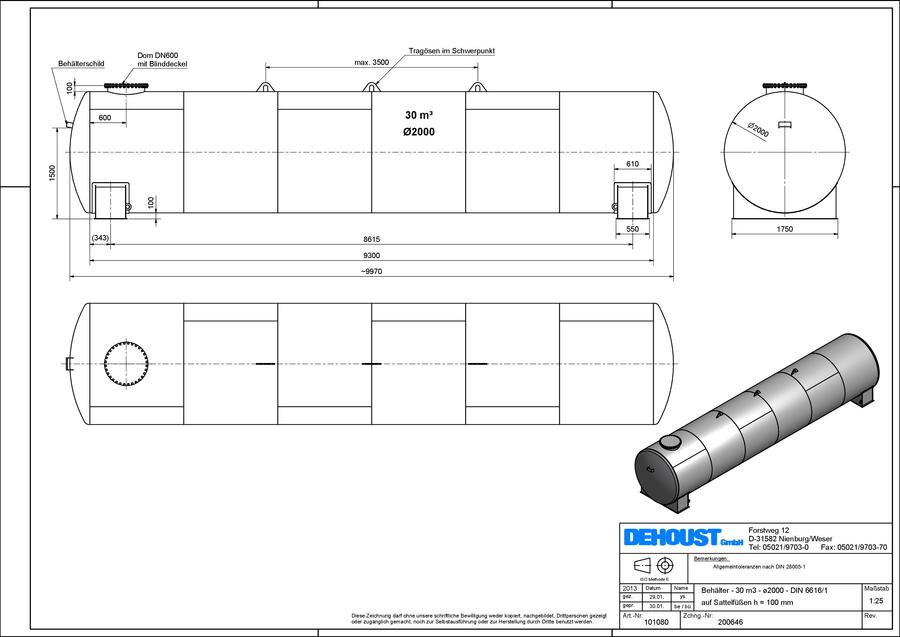The height and width of the screenshot is (637, 900).
Task: Select 'Tragösen im Schwerpunkt' annotation
Action: point(452,51)
